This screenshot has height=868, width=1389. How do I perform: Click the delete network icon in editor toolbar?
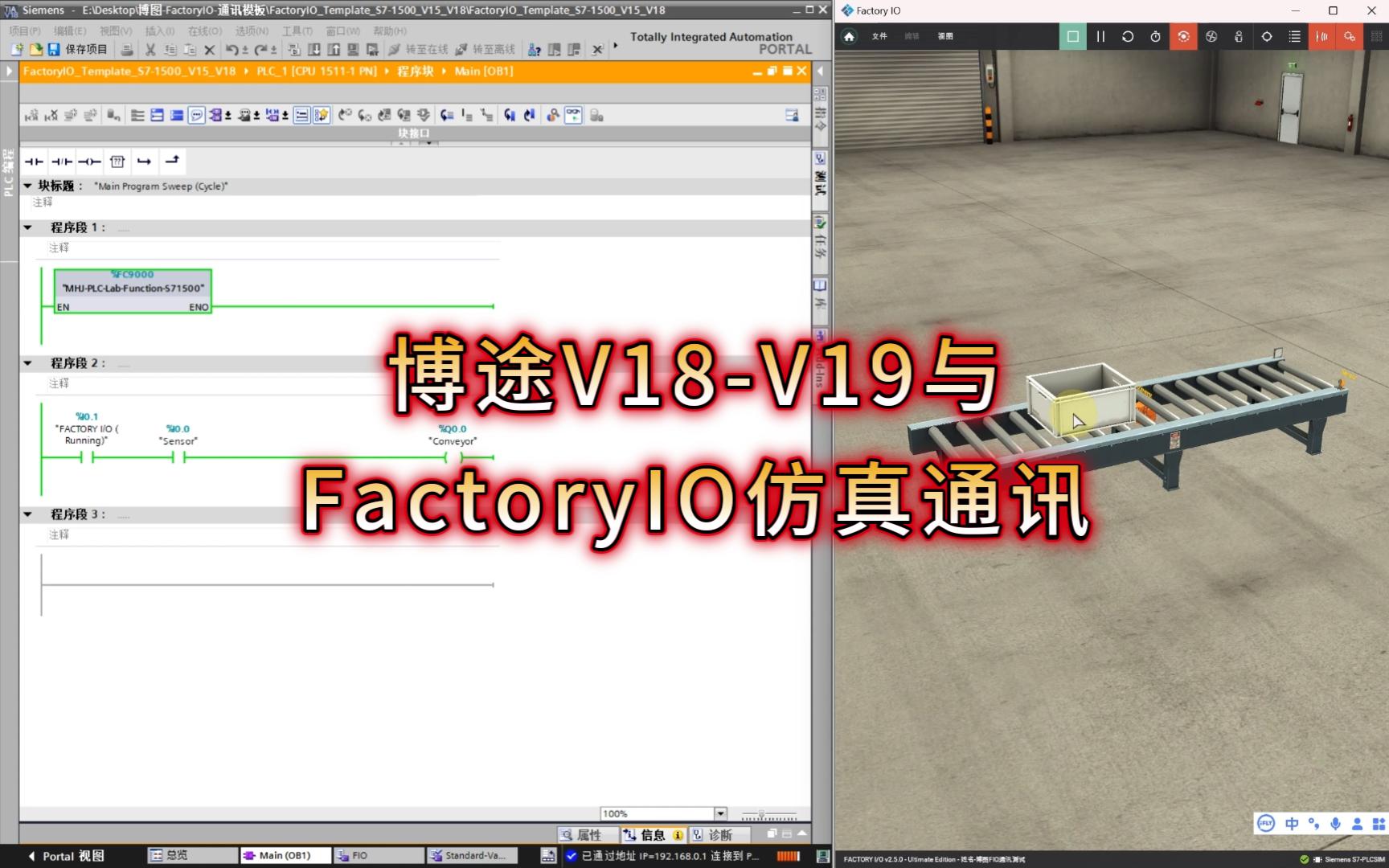[x=51, y=116]
